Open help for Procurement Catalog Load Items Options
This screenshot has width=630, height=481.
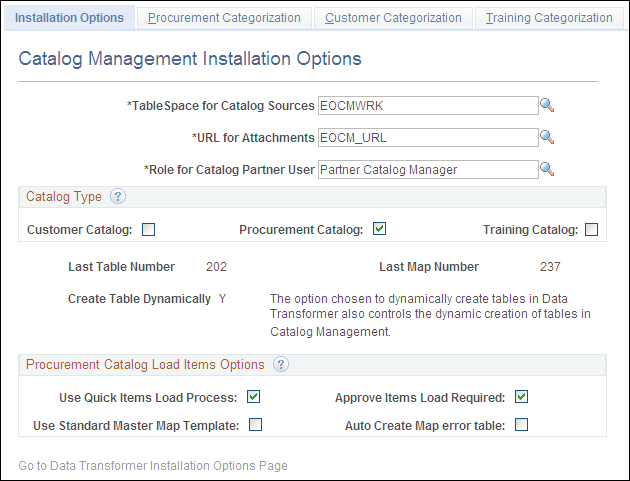[x=281, y=365]
